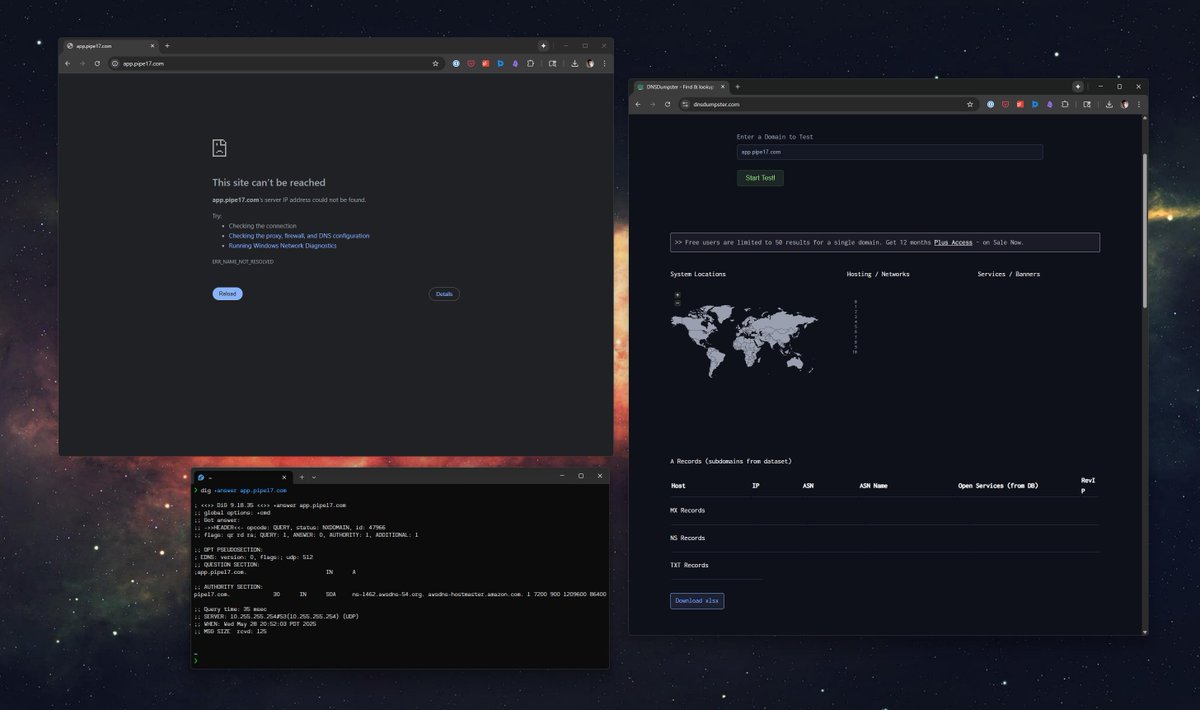Viewport: 1200px width, 710px height.
Task: Open new tab in app.pipe17.com window
Action: click(167, 45)
